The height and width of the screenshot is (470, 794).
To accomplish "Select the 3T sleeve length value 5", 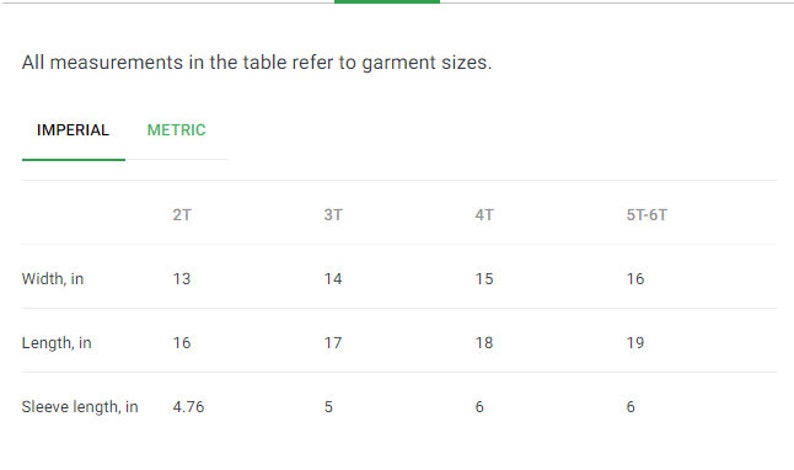I will [329, 407].
